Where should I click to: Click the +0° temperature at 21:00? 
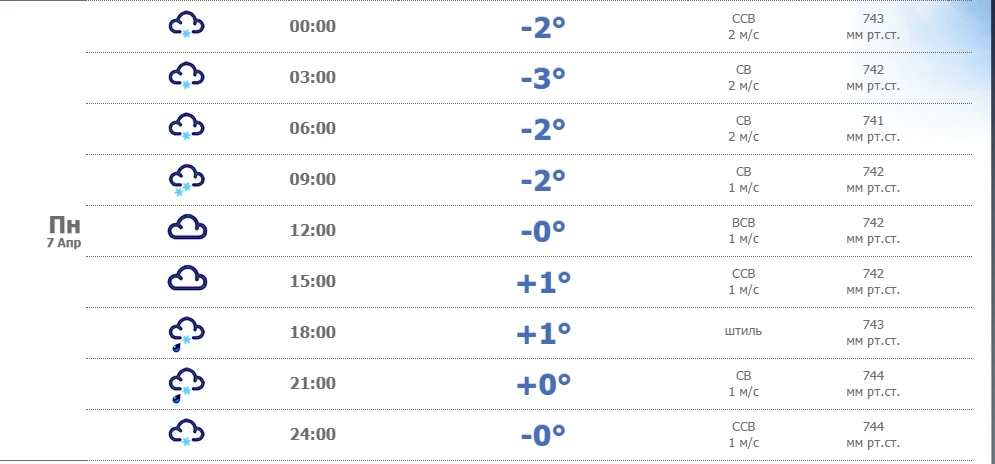(x=543, y=384)
